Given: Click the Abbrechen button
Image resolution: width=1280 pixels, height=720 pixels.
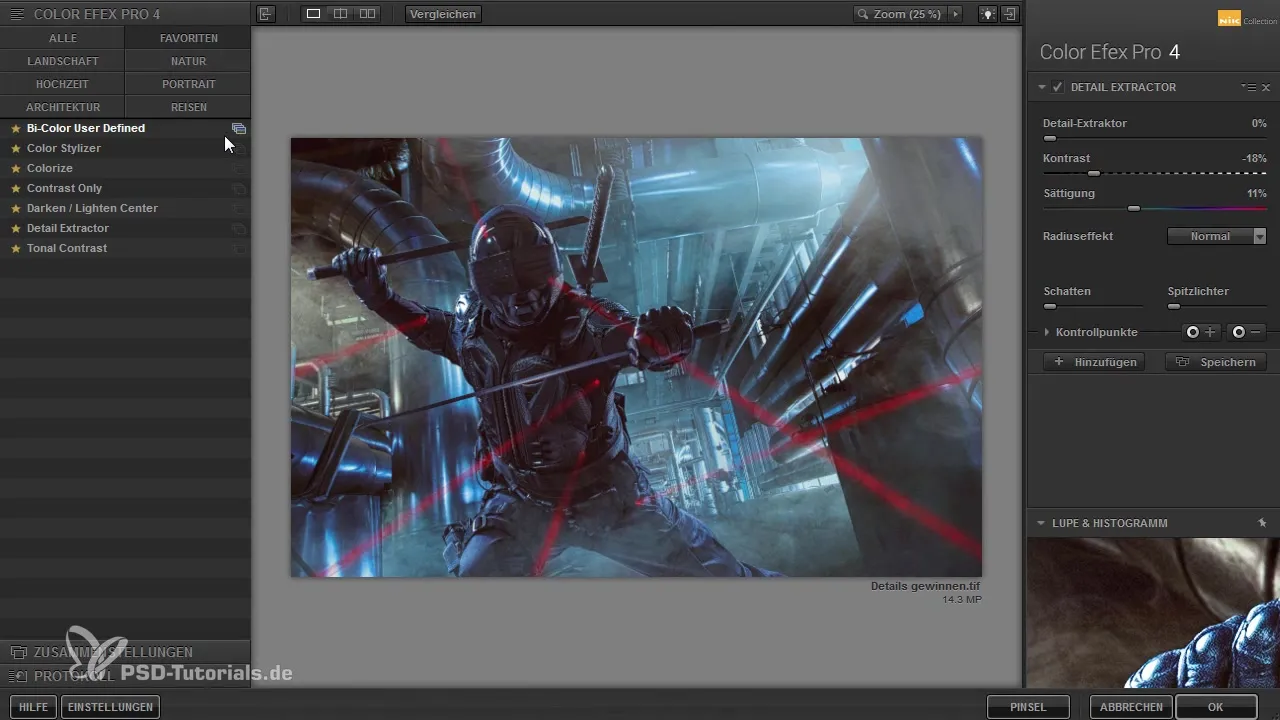Looking at the screenshot, I should (1133, 707).
